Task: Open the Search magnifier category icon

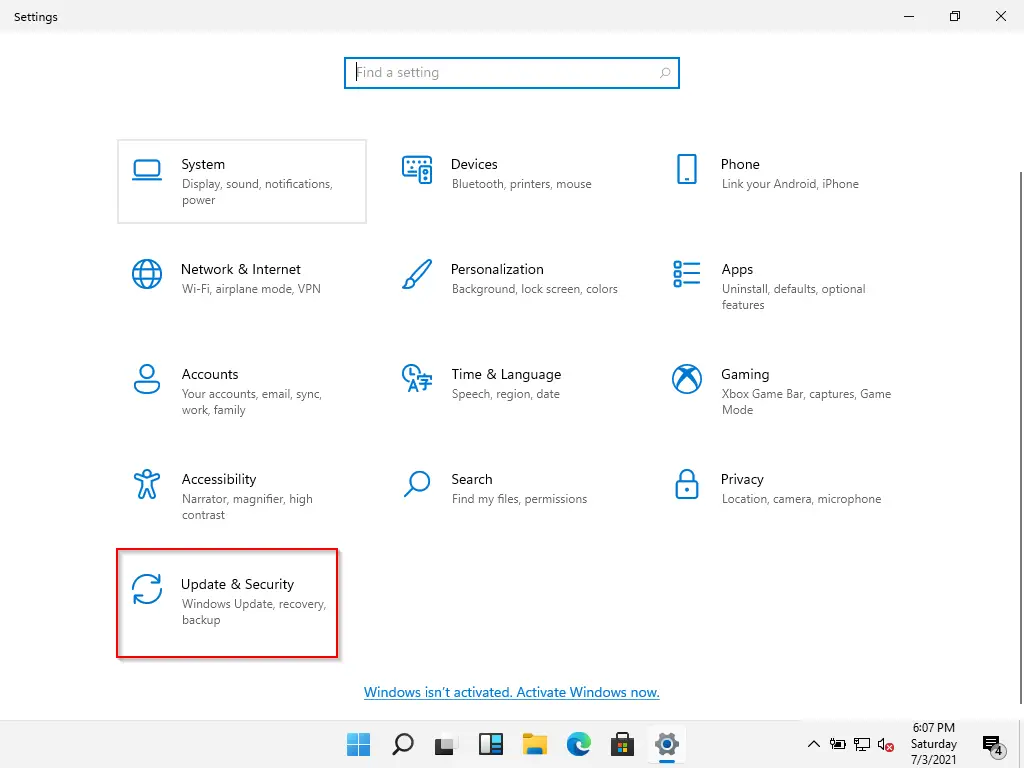Action: click(x=417, y=485)
